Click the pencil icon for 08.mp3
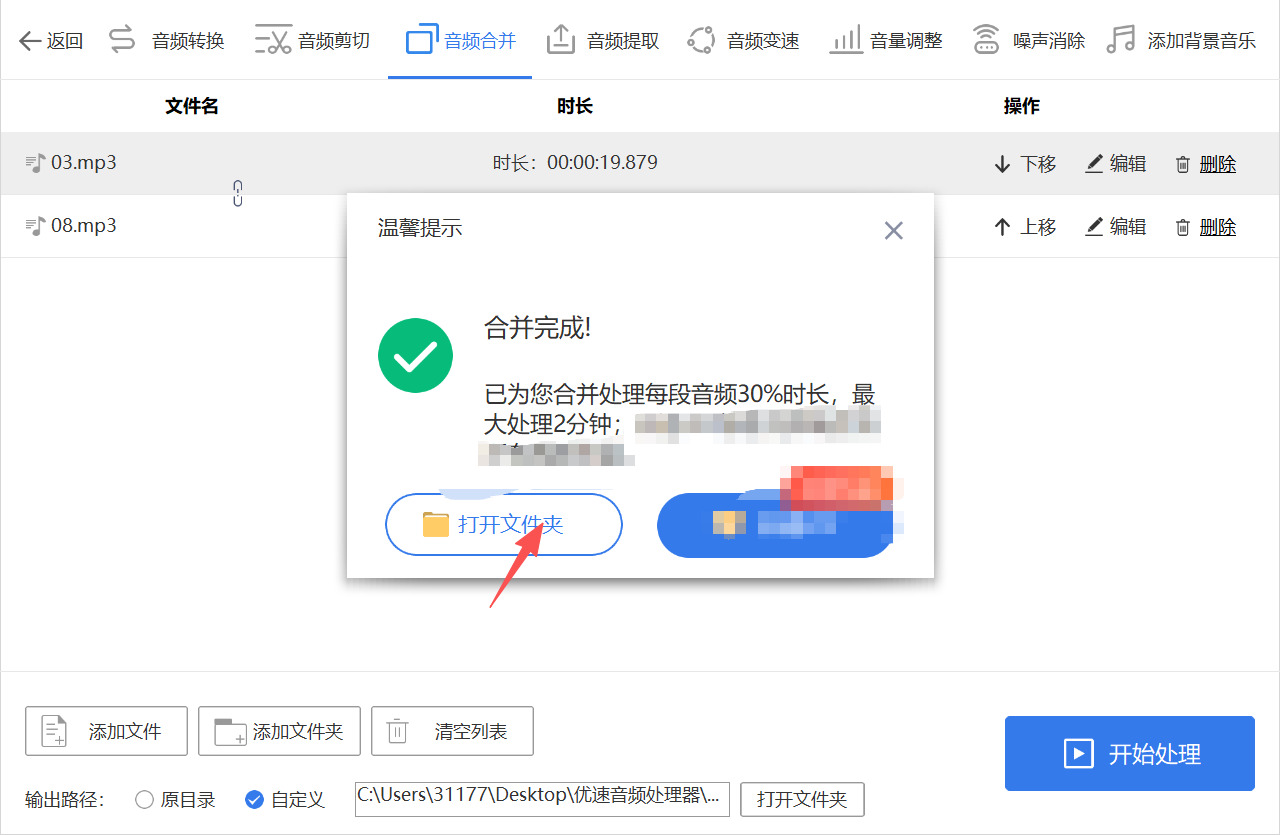Screen dimensions: 1280x835 (x=1094, y=227)
